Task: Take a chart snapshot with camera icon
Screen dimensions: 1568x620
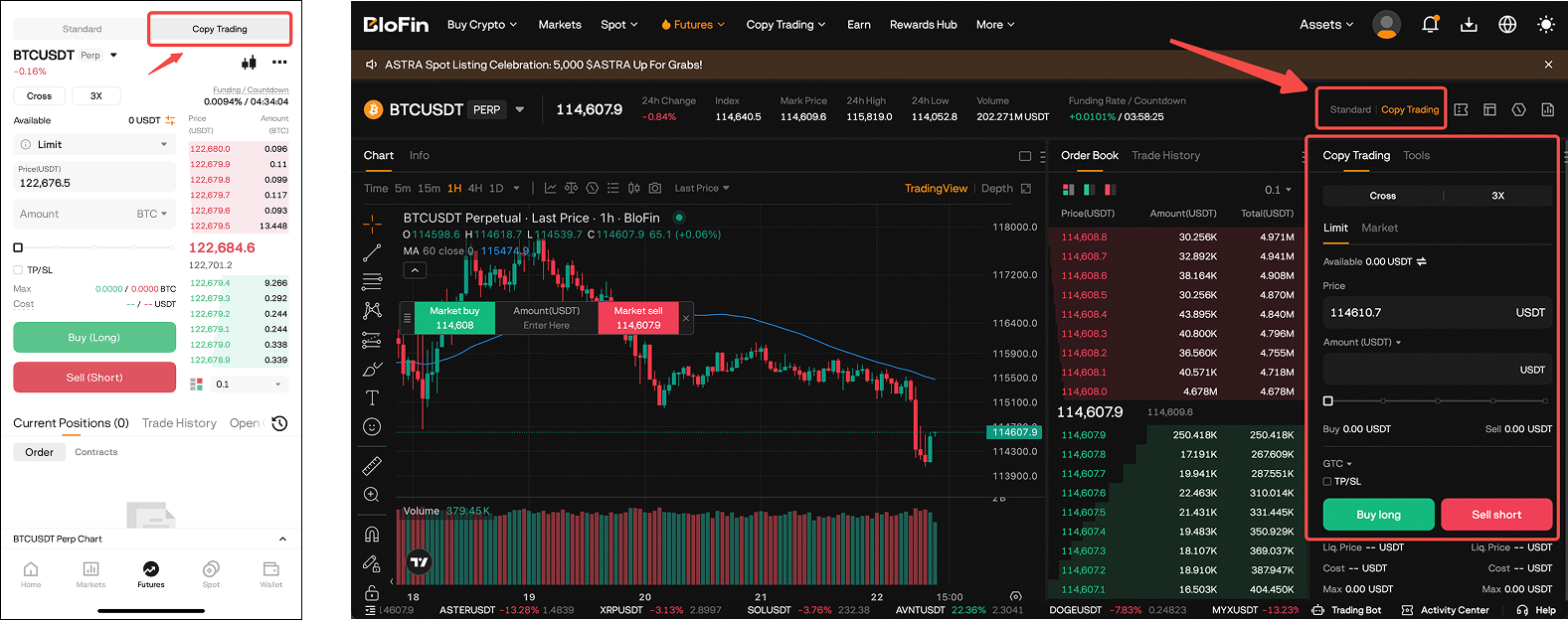Action: coord(655,188)
